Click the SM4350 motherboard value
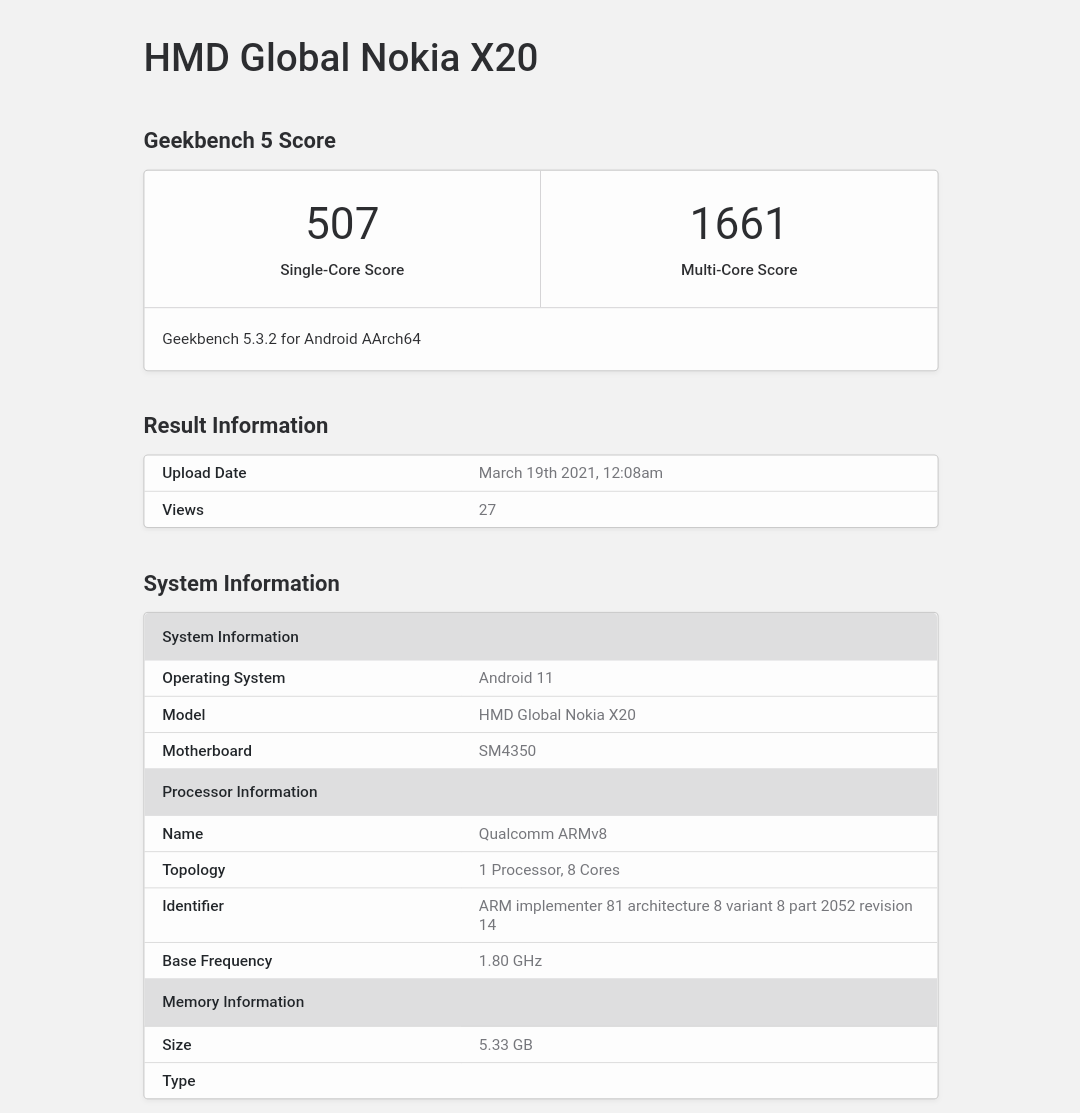Image resolution: width=1080 pixels, height=1113 pixels. [507, 751]
